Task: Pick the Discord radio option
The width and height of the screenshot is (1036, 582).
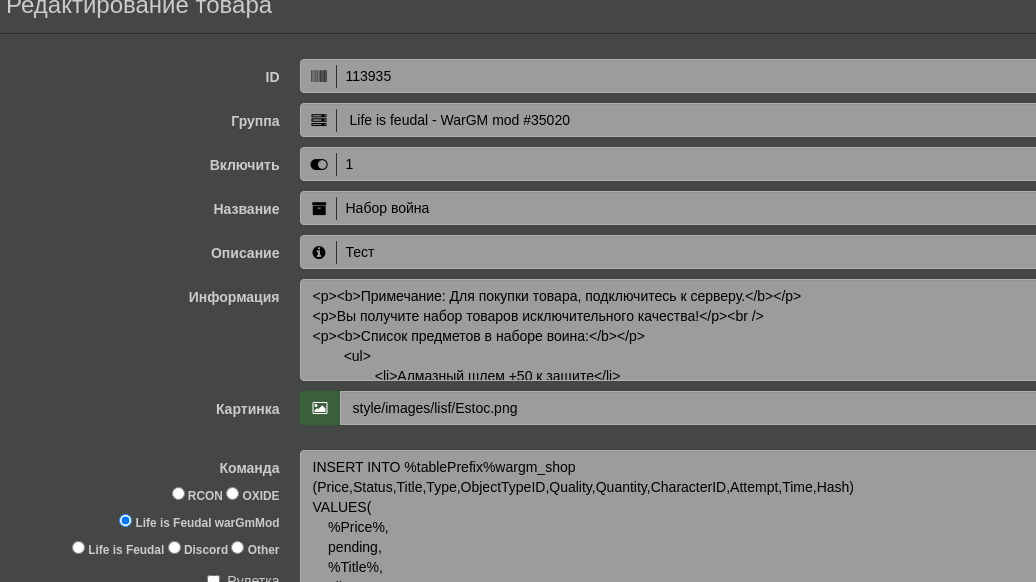Action: [x=174, y=547]
